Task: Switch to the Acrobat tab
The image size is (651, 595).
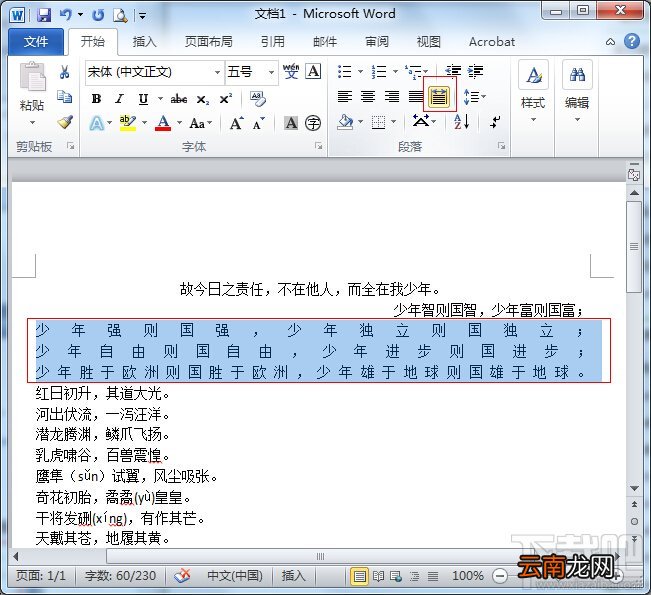Action: 492,42
